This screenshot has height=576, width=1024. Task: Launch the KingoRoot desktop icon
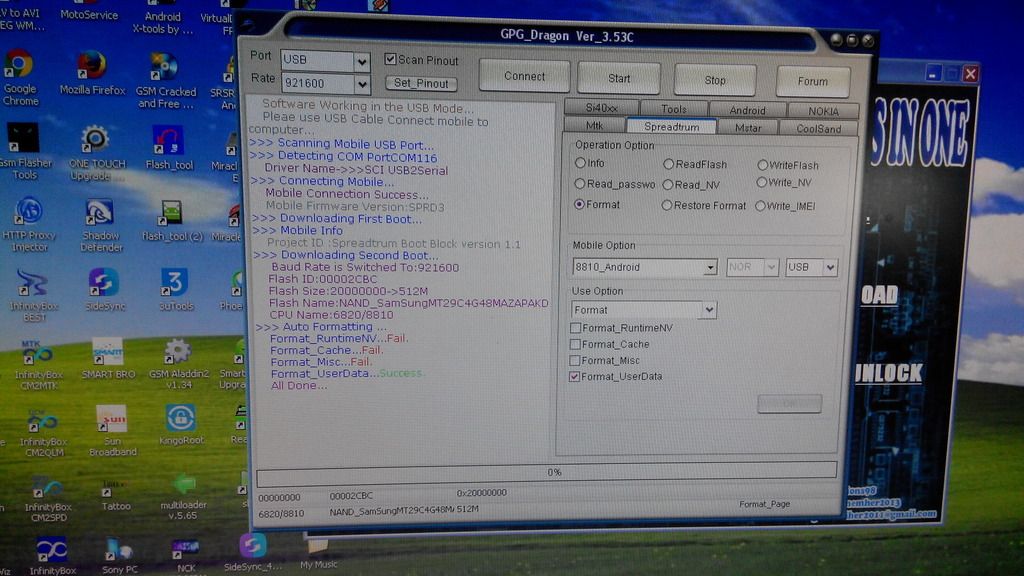pyautogui.click(x=181, y=425)
